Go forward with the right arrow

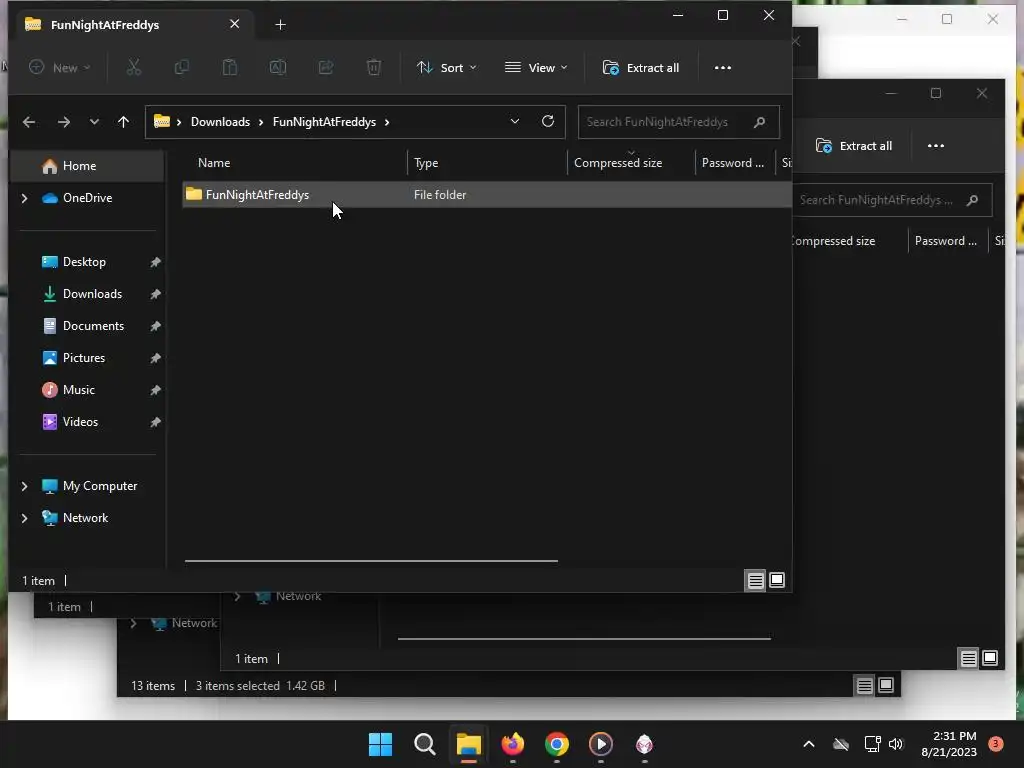click(63, 121)
